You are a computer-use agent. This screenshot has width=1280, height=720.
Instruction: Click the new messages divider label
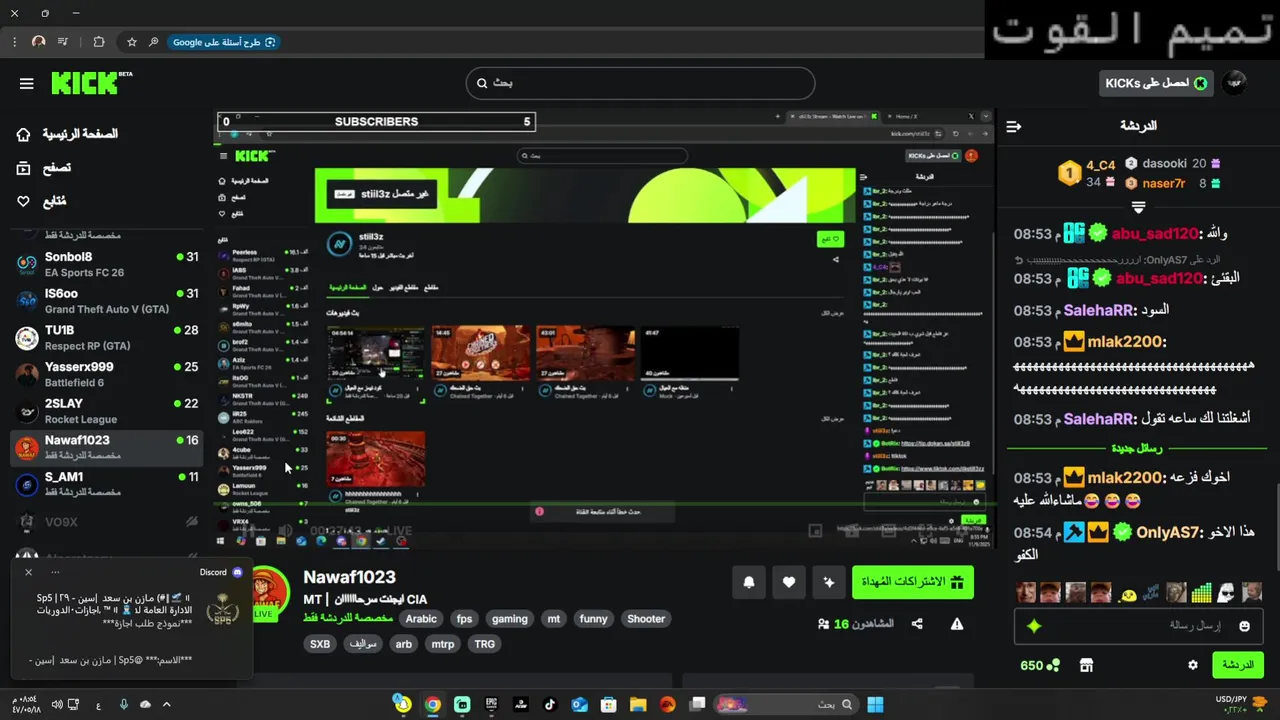[x=1137, y=448]
